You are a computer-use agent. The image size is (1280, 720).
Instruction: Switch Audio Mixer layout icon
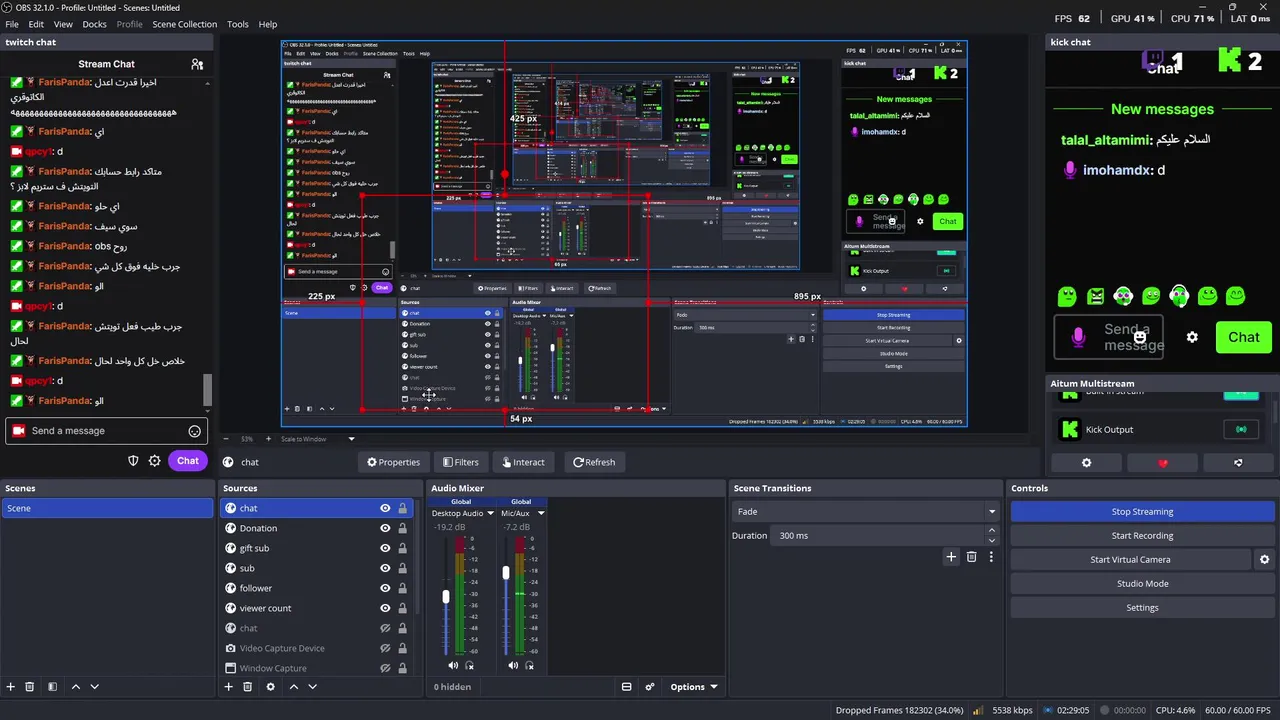[x=626, y=687]
